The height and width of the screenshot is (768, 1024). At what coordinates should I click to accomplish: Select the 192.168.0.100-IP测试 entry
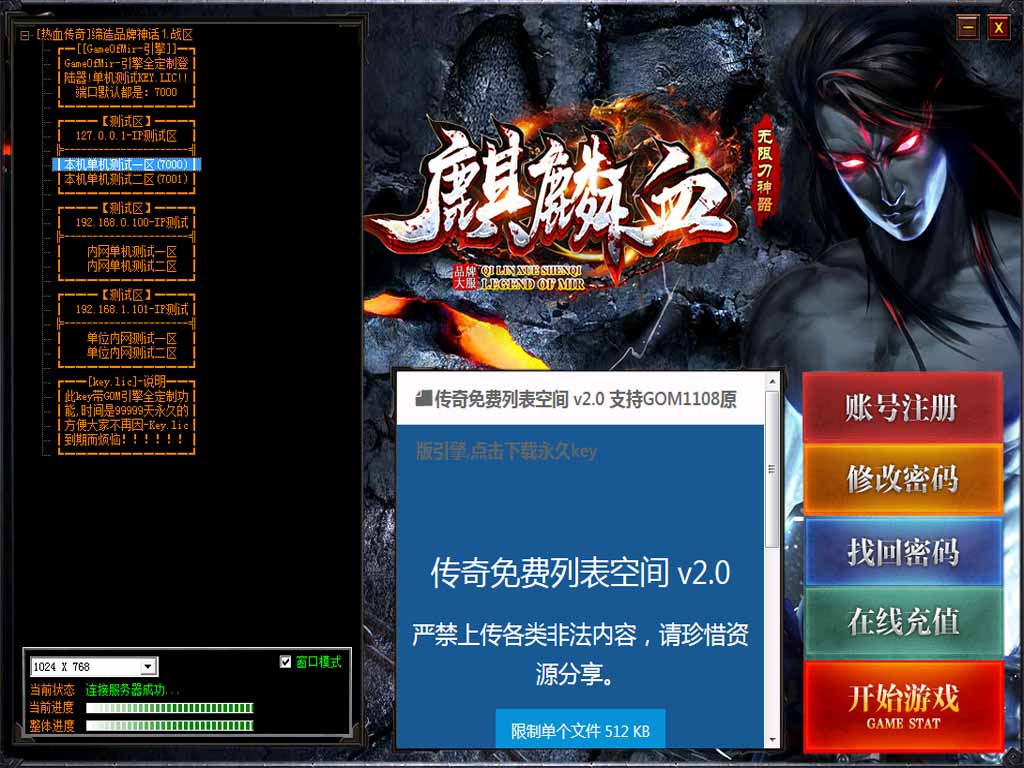(132, 222)
